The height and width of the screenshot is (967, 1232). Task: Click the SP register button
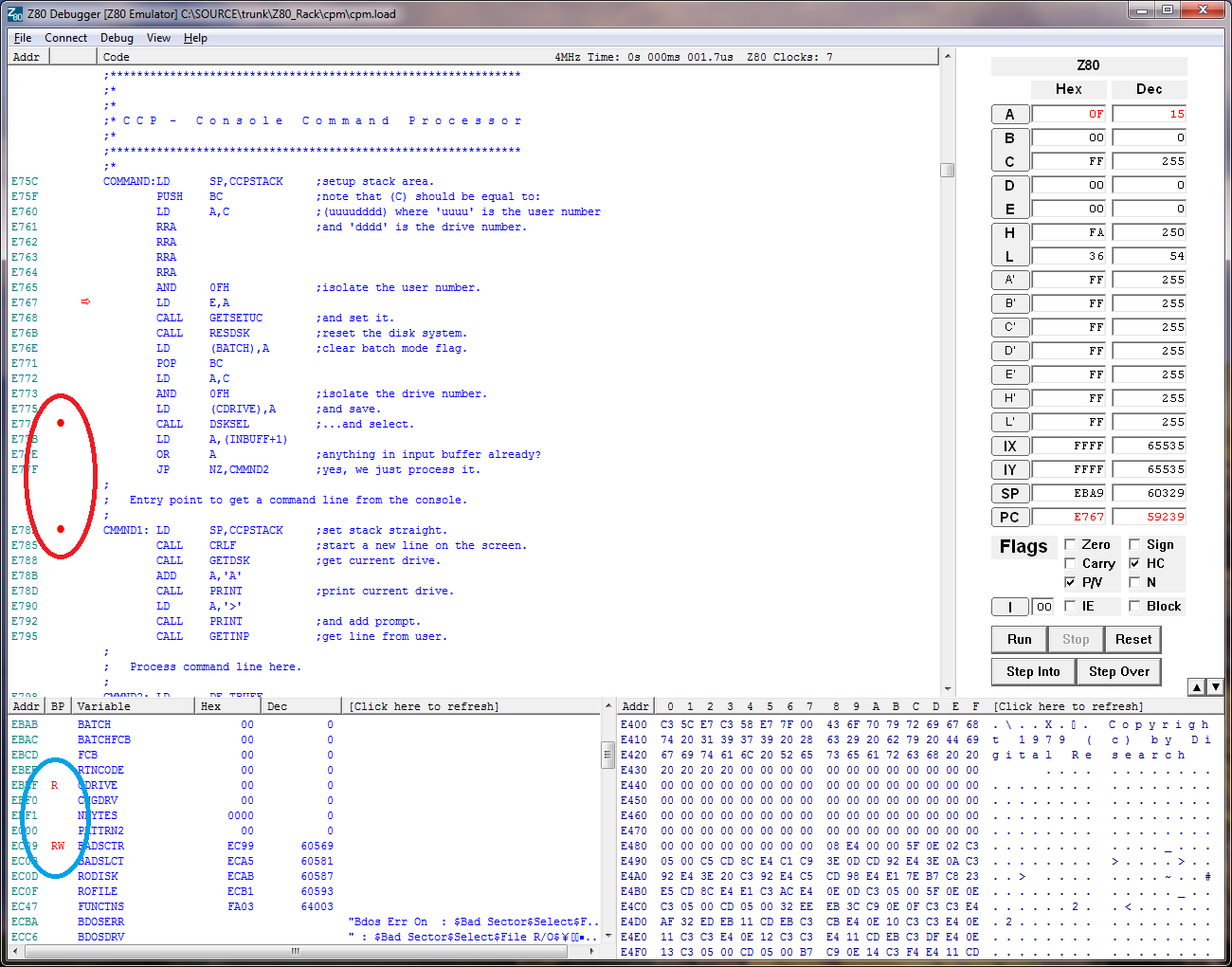point(1009,493)
